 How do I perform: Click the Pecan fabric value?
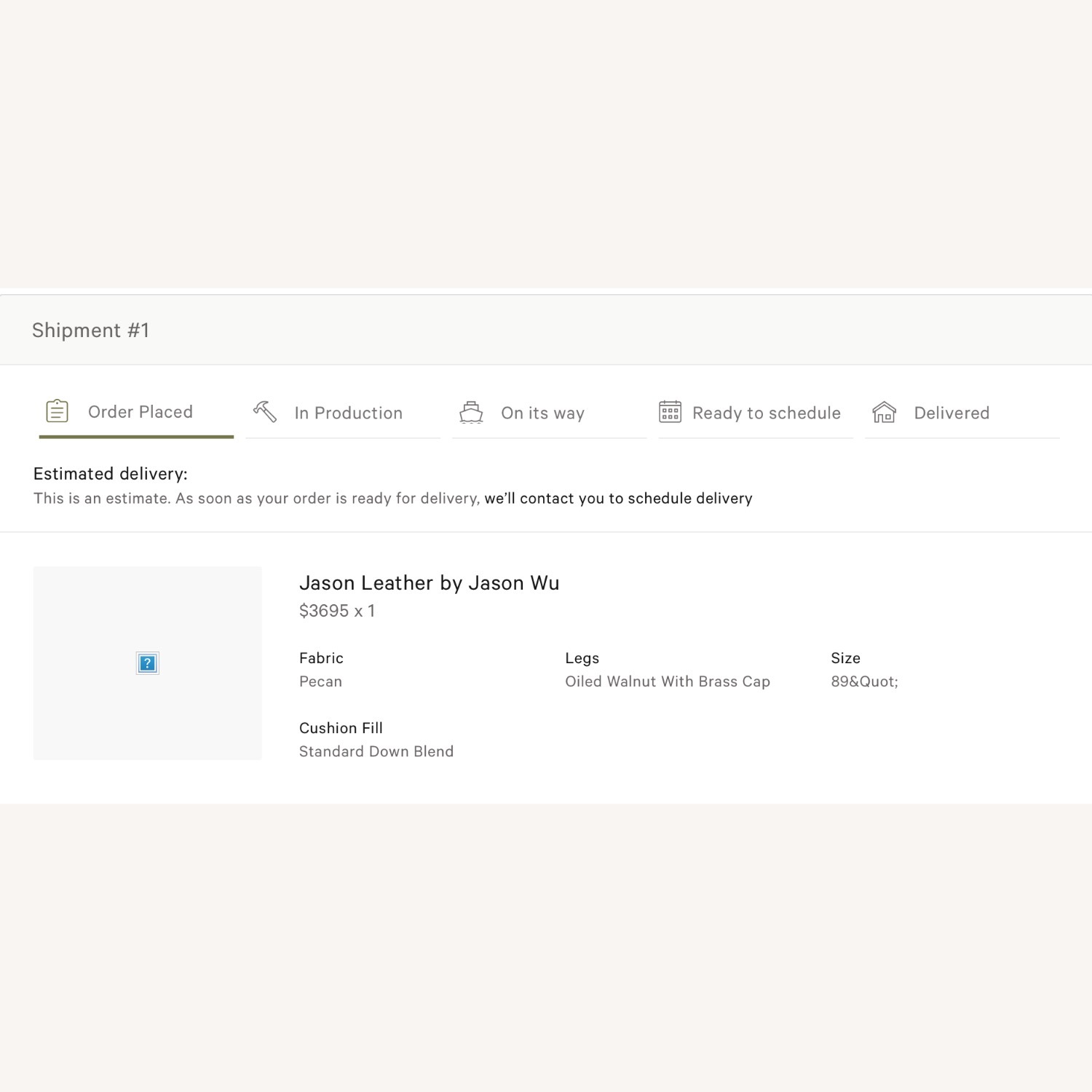pos(320,681)
